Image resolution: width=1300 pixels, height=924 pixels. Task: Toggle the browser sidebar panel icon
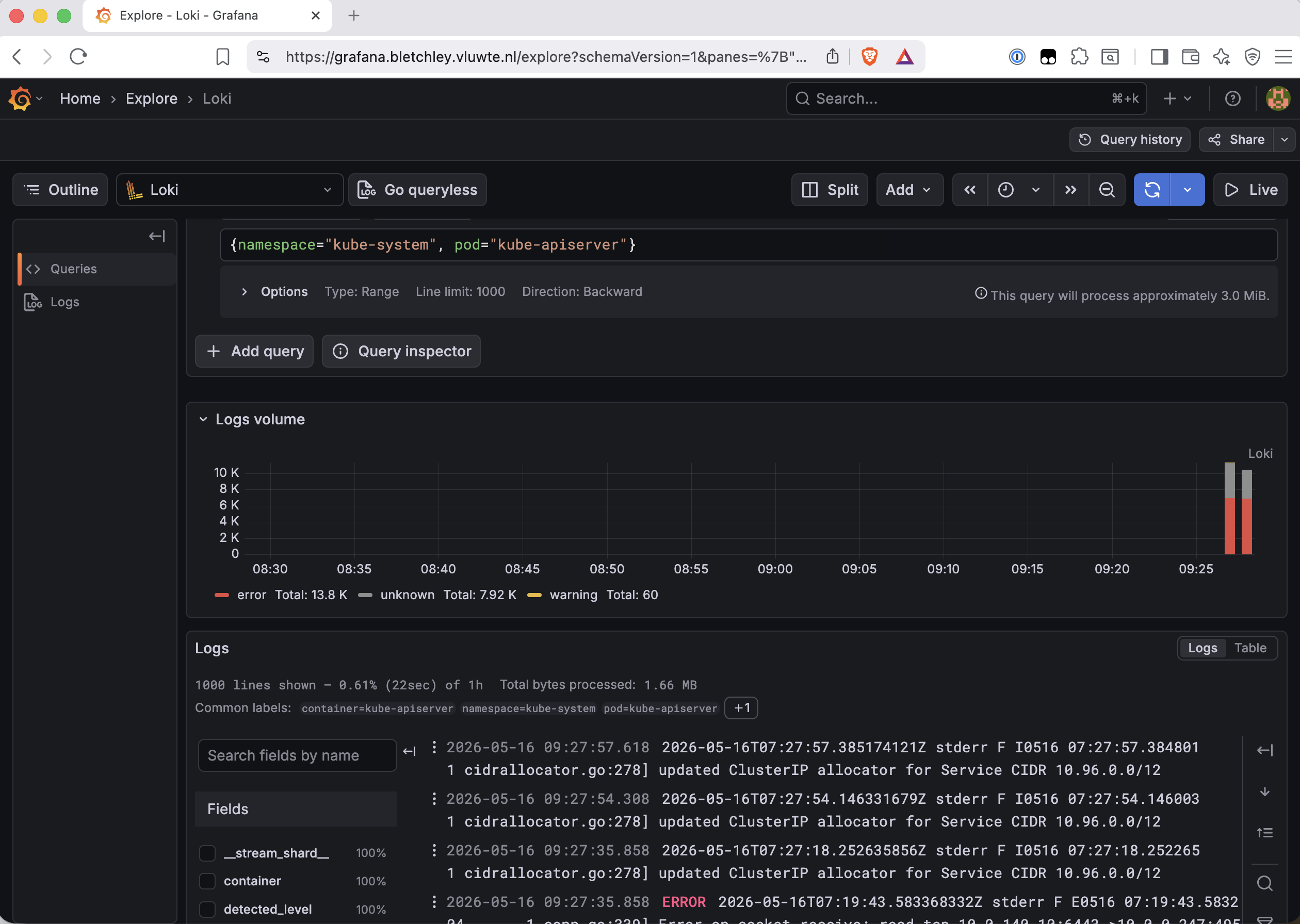tap(1159, 56)
